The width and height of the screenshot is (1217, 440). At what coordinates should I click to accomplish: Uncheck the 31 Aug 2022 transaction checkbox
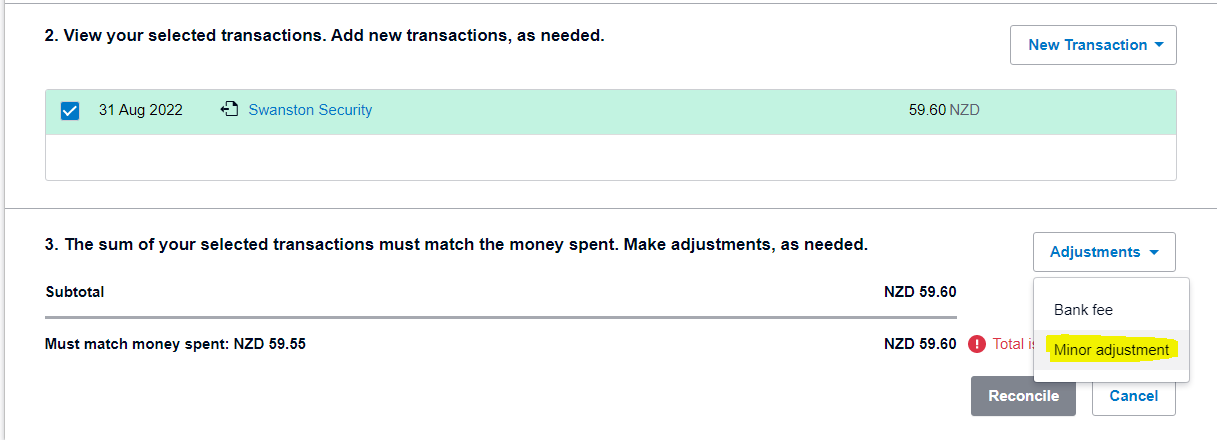(x=70, y=111)
